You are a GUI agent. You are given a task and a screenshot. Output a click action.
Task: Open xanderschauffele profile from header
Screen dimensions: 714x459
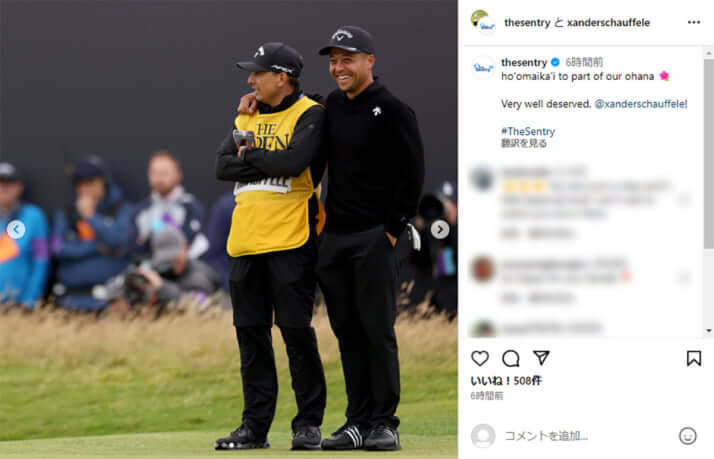click(x=608, y=22)
